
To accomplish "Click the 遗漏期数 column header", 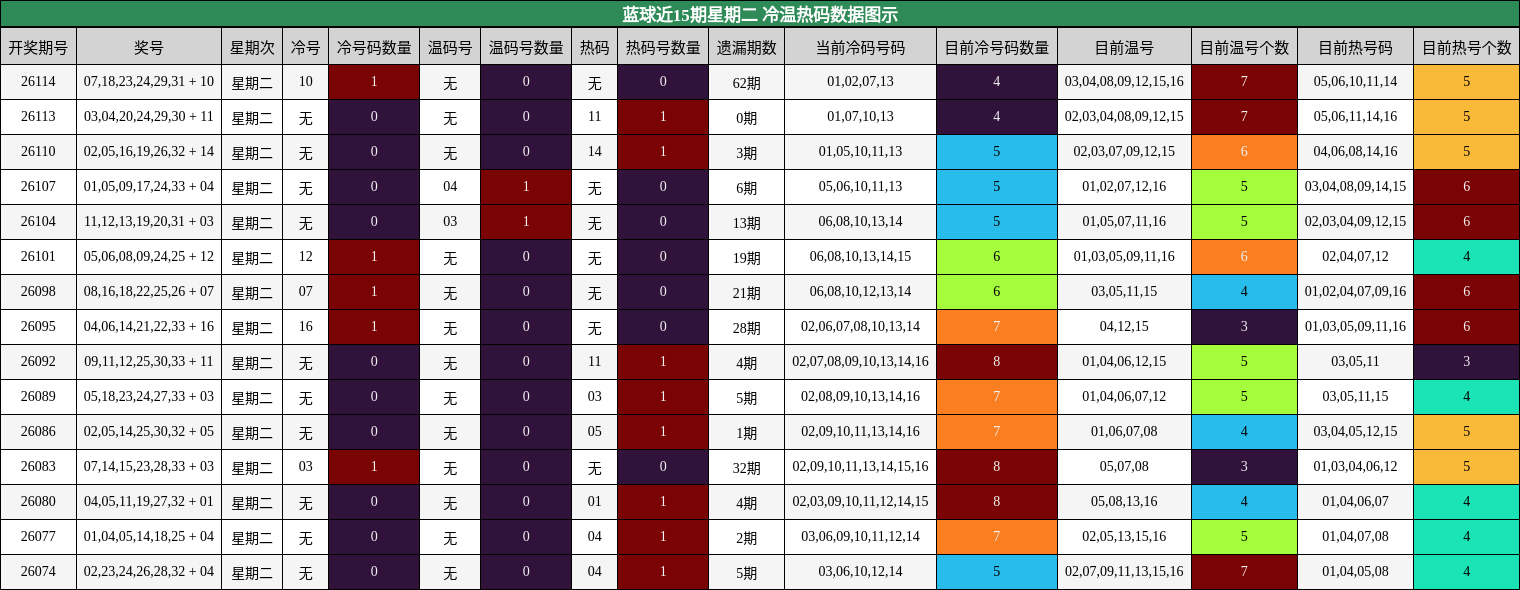I will click(x=746, y=46).
